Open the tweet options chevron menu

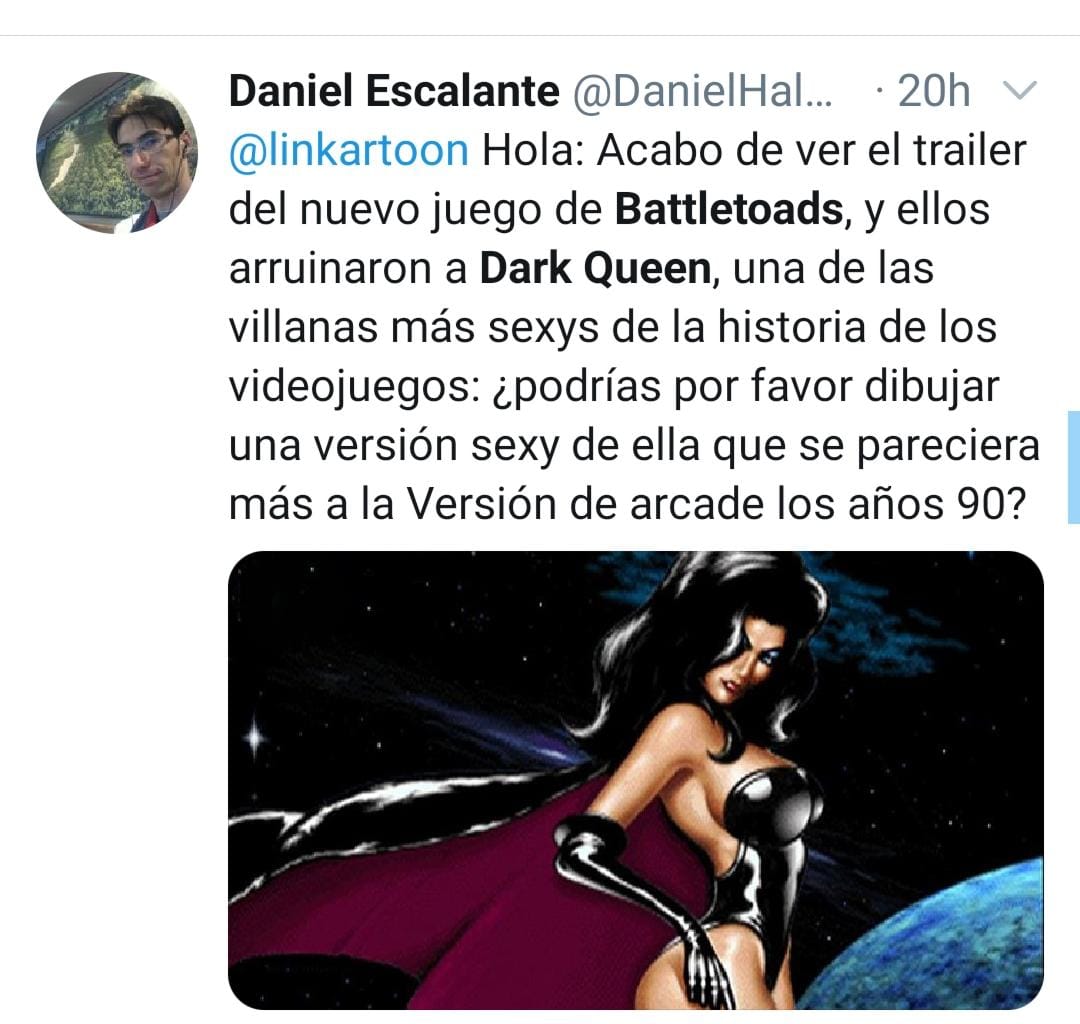click(x=1019, y=91)
